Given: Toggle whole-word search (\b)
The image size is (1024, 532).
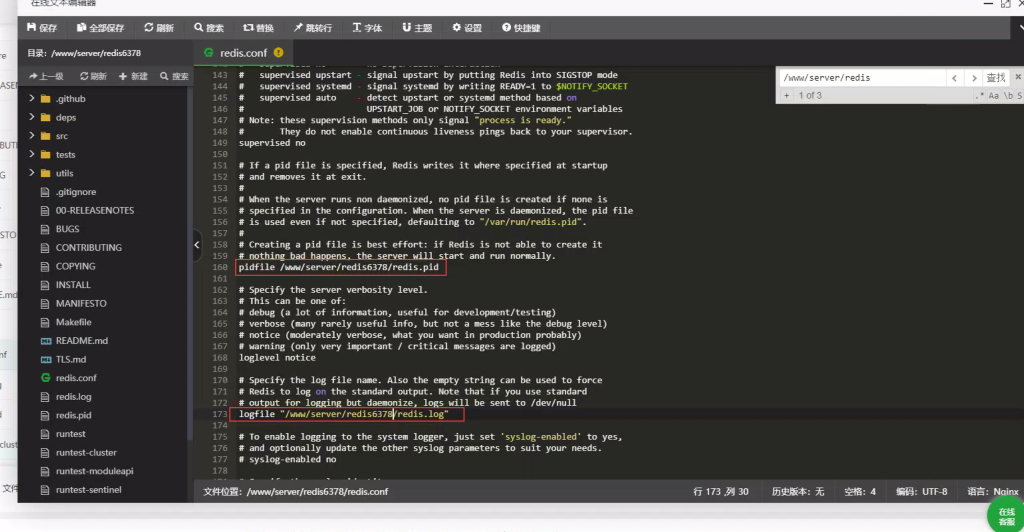Looking at the screenshot, I should click(x=1007, y=95).
